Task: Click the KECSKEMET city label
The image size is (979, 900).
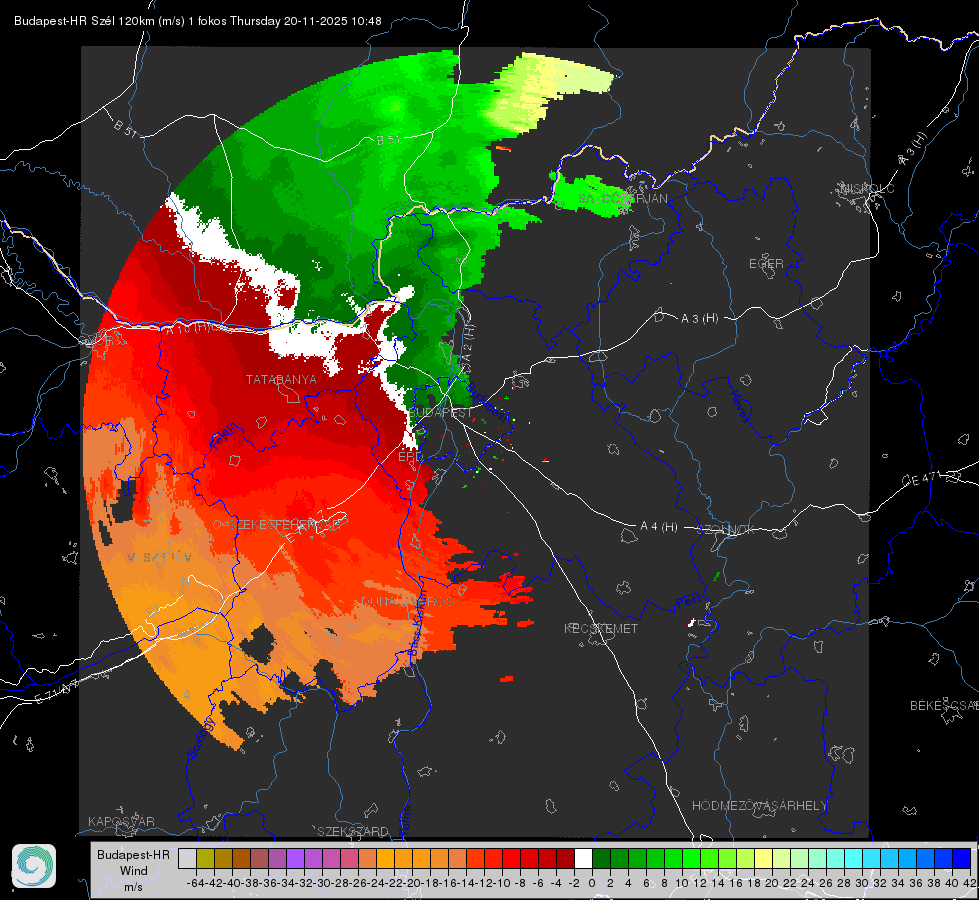Action: tap(601, 628)
